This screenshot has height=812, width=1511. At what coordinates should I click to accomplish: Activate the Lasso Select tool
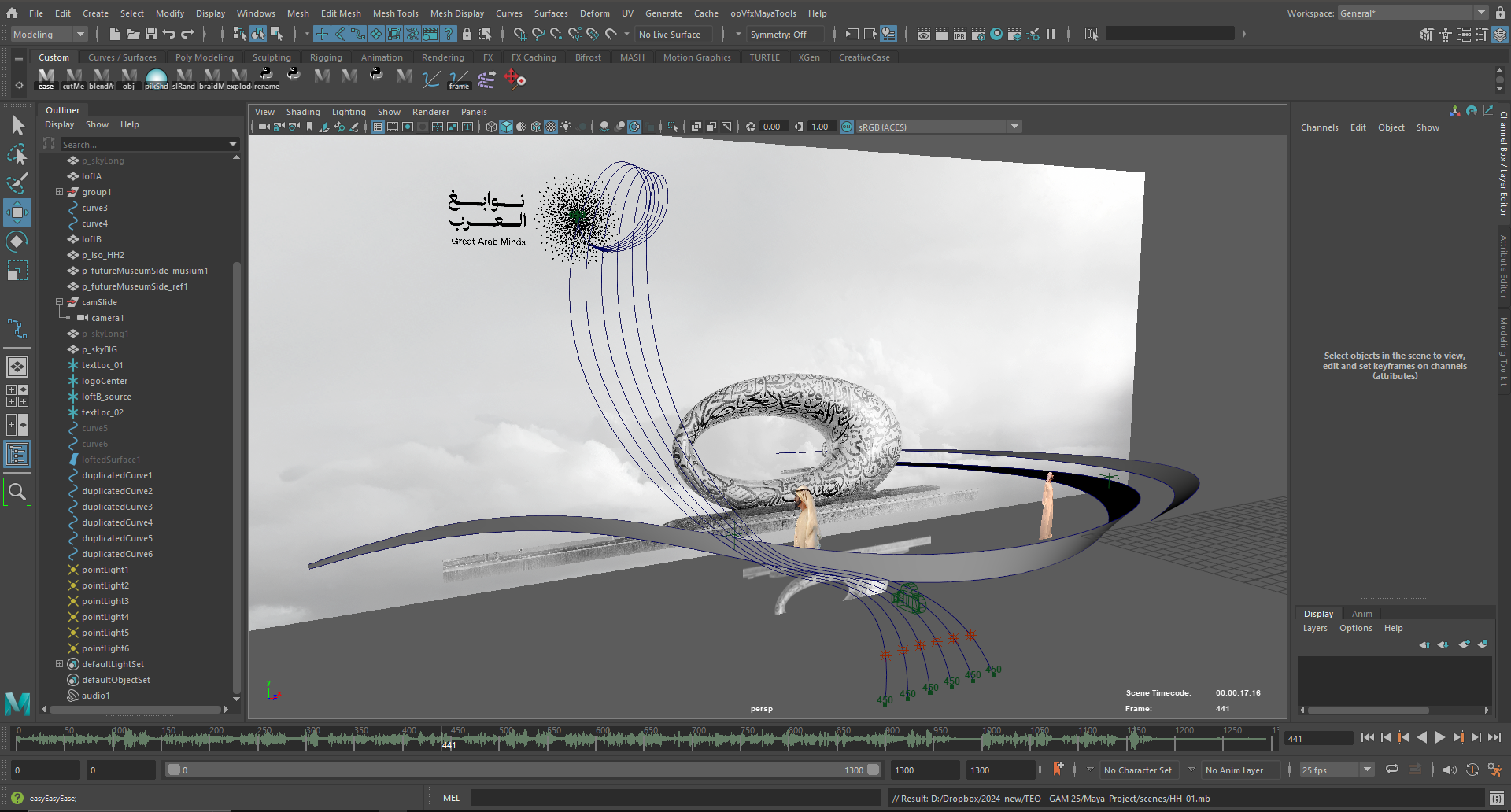tap(17, 154)
